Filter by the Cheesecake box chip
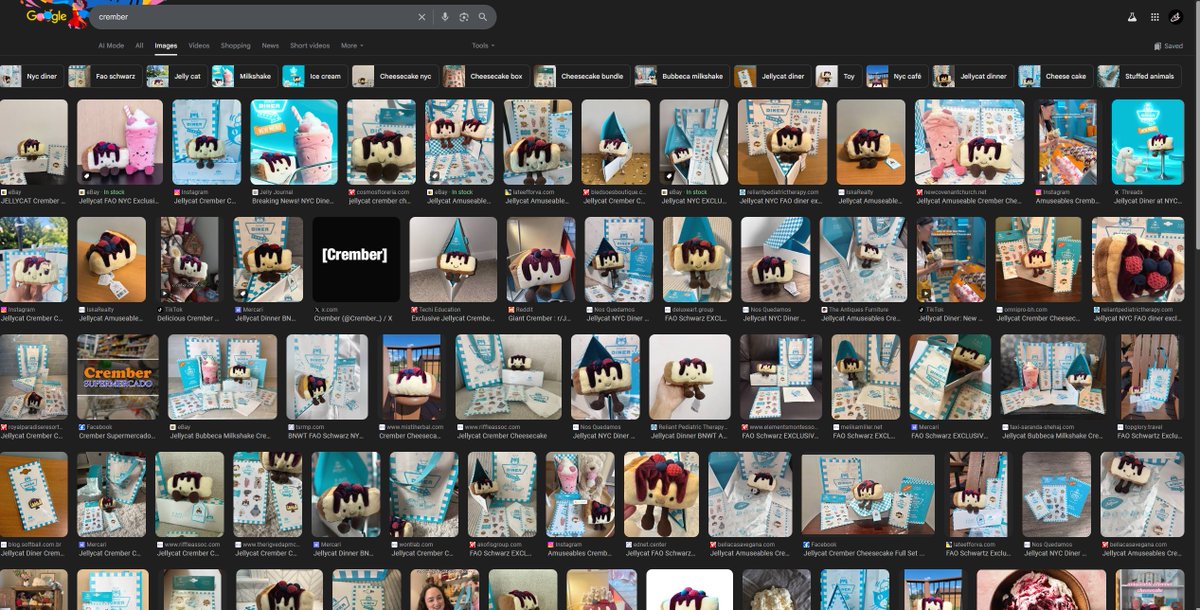1200x610 pixels. pyautogui.click(x=485, y=76)
